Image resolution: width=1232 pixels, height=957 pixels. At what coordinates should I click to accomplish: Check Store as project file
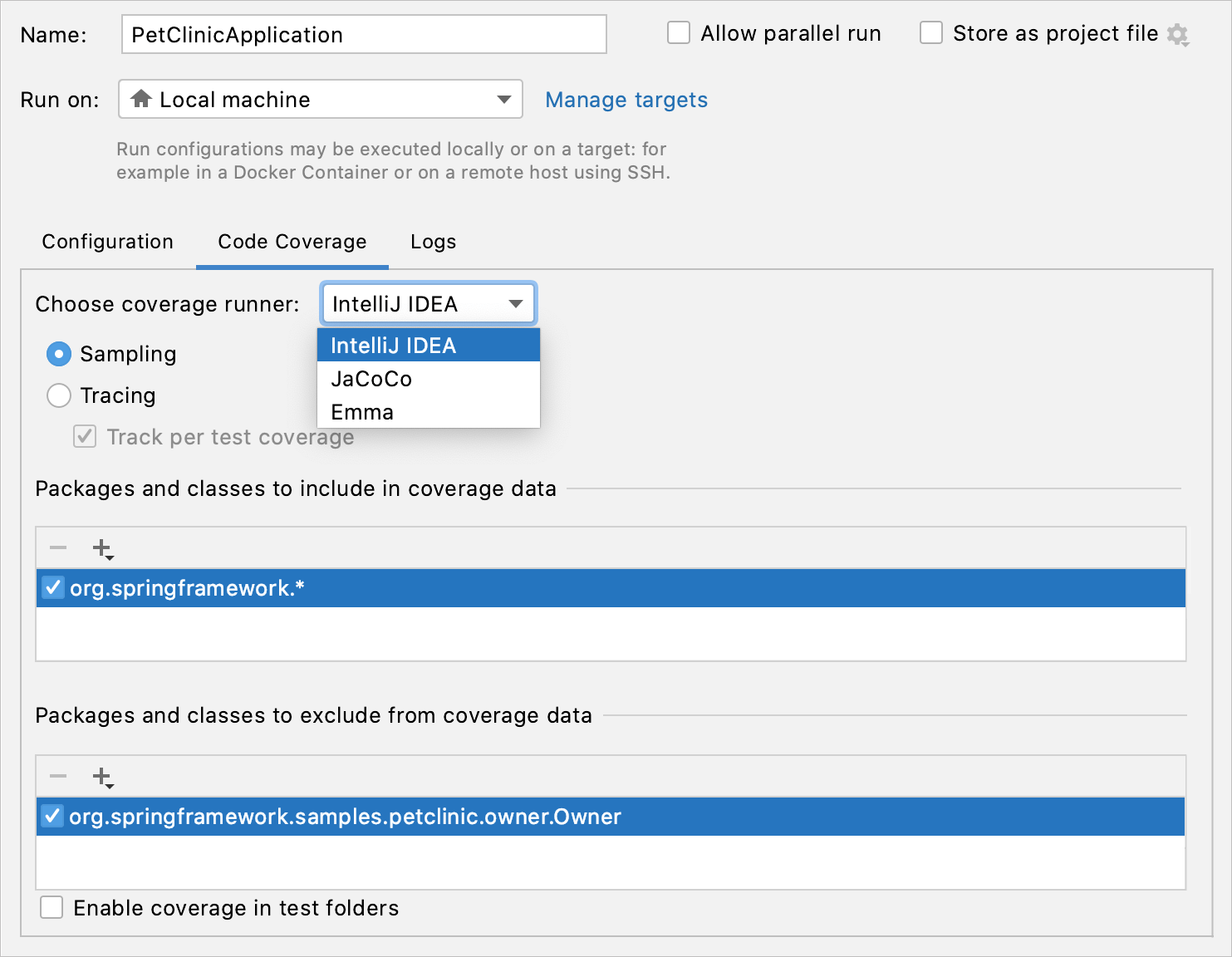tap(930, 32)
